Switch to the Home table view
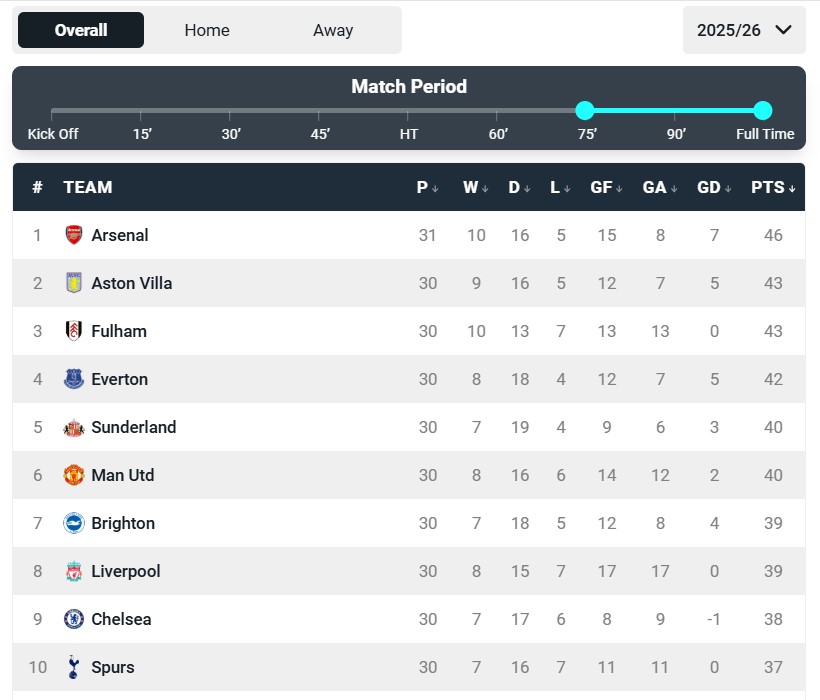Screen dimensions: 820x700 207,30
